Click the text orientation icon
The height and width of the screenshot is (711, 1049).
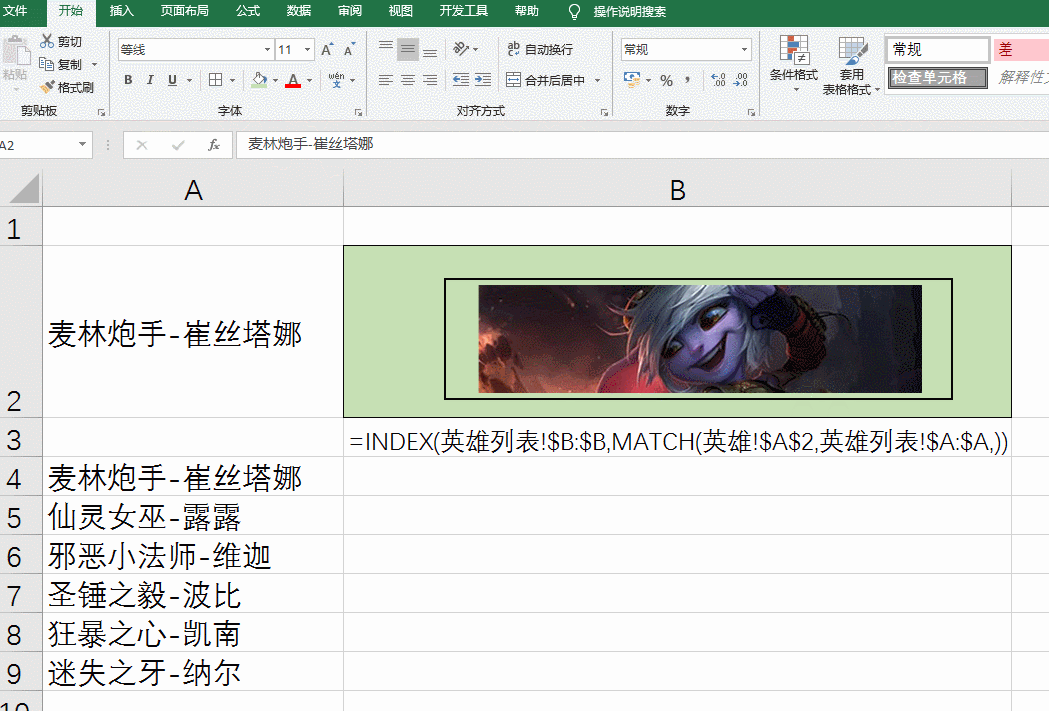pyautogui.click(x=461, y=49)
